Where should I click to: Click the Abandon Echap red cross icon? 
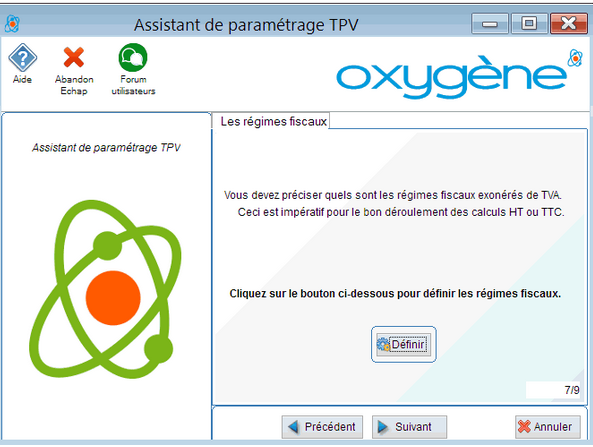74,57
